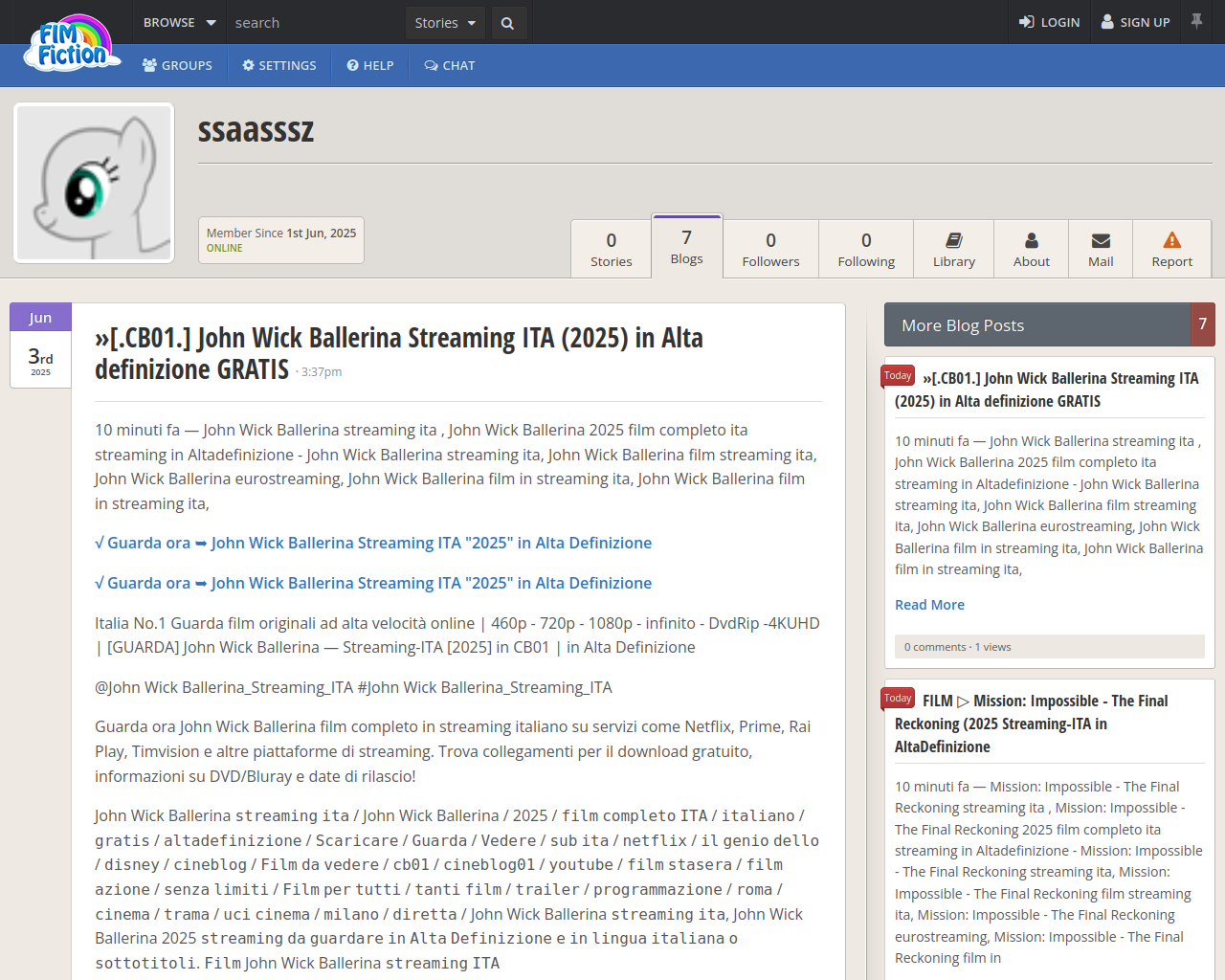Open the Browse dropdown menu
The image size is (1225, 980).
pos(179,22)
